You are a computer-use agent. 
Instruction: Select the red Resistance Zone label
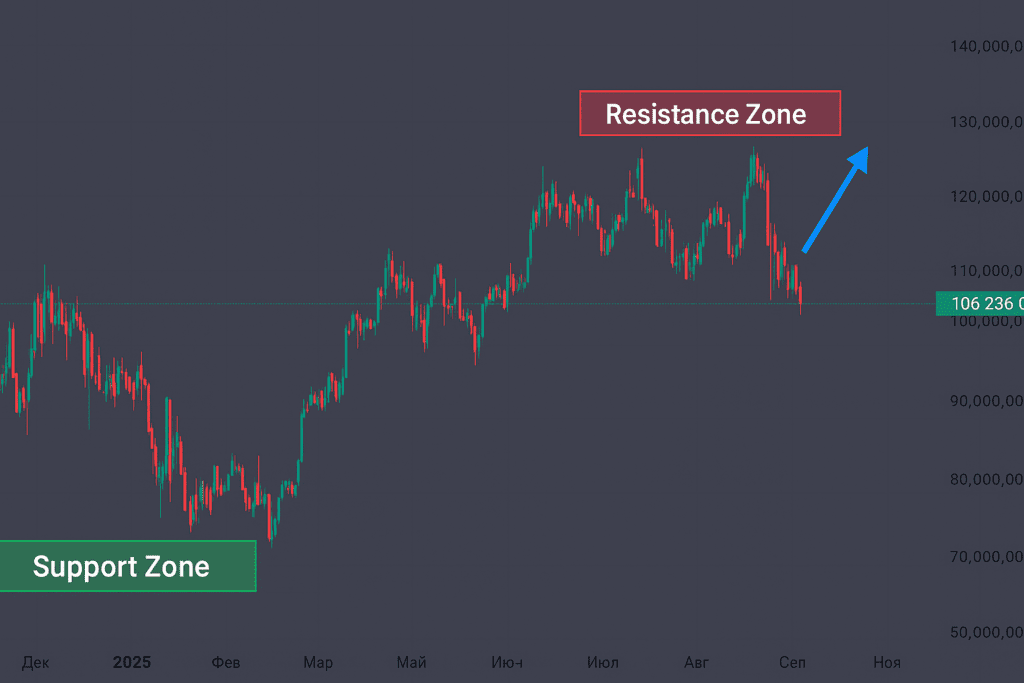[710, 113]
